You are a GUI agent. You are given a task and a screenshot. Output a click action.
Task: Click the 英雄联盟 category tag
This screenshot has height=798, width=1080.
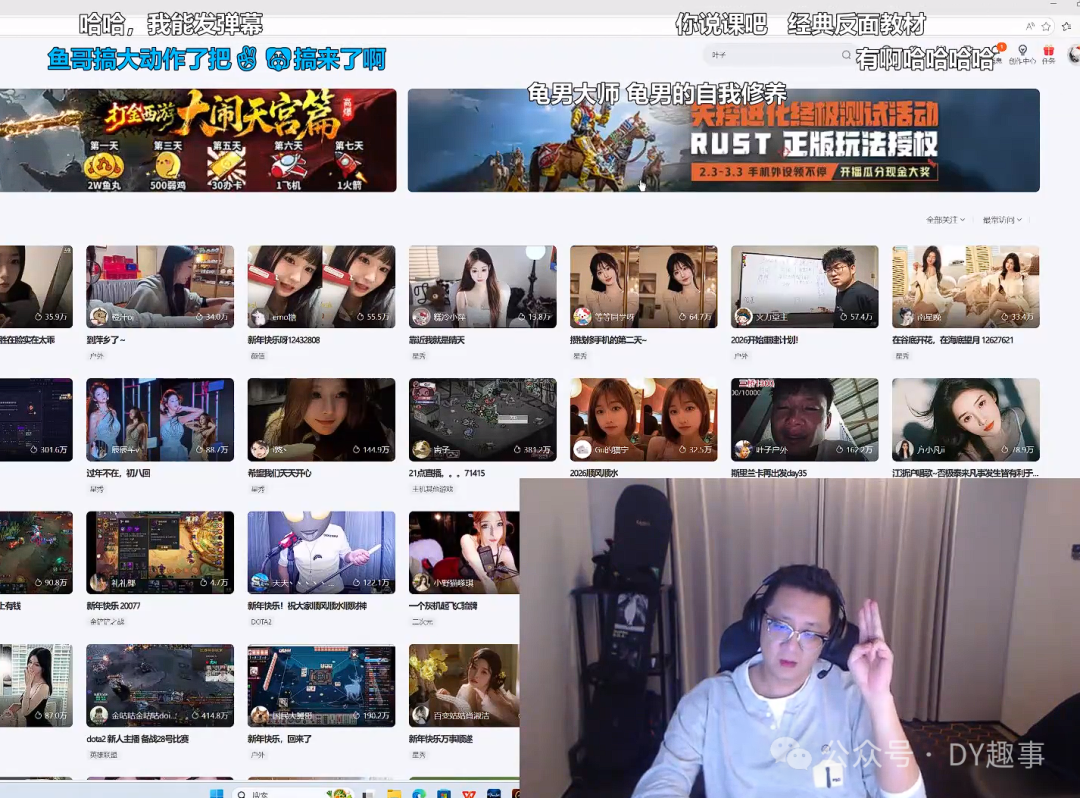[x=103, y=755]
